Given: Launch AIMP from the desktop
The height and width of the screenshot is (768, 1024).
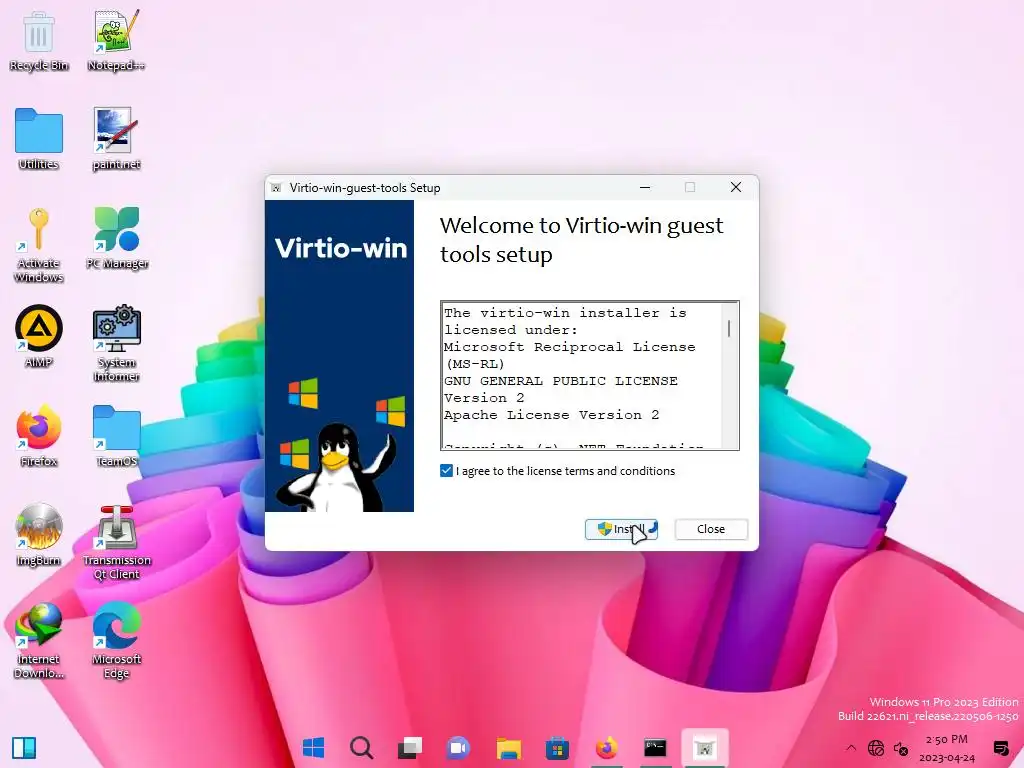Looking at the screenshot, I should tap(39, 337).
